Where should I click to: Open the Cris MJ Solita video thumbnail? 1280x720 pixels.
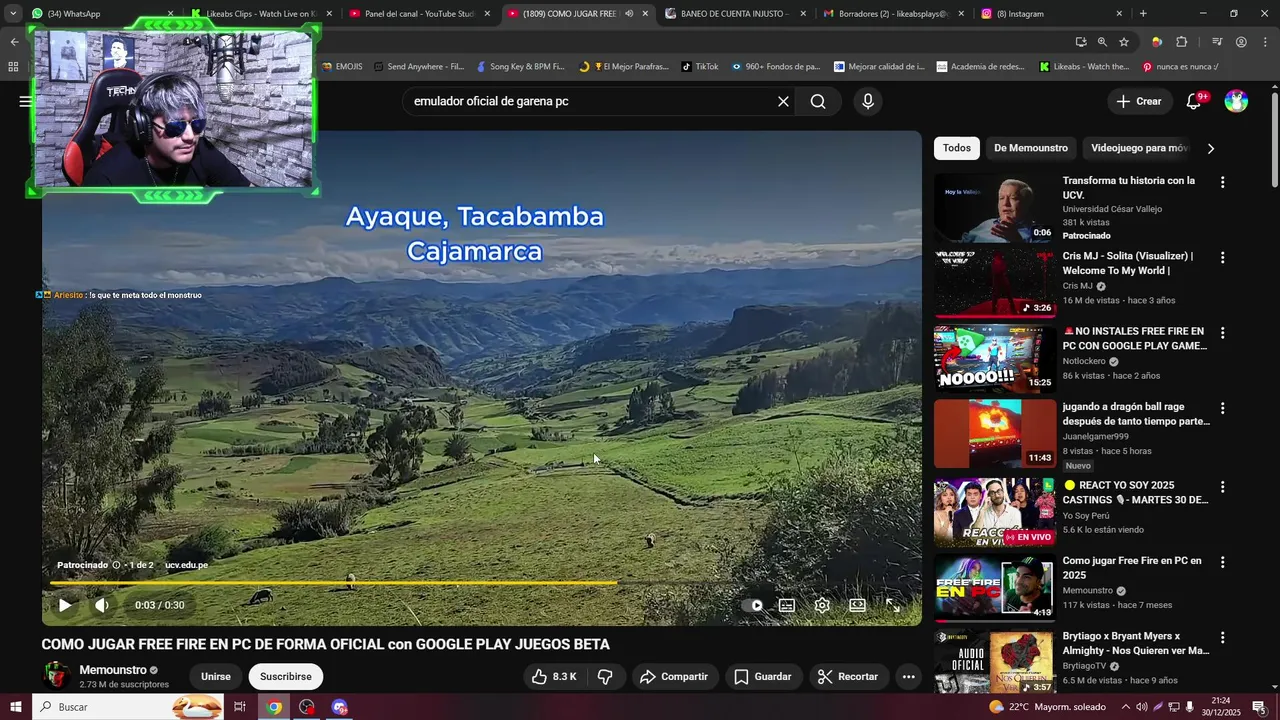995,283
